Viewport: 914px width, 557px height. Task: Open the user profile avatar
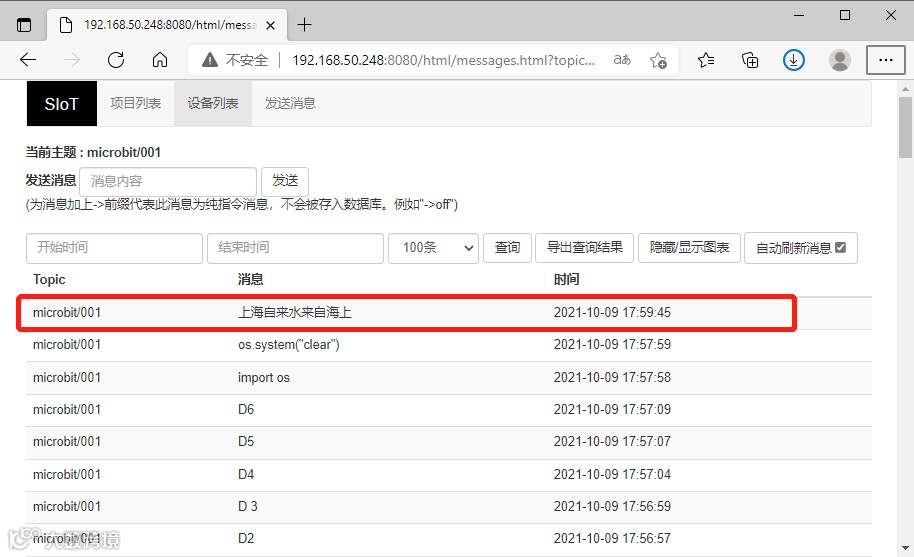(x=839, y=59)
